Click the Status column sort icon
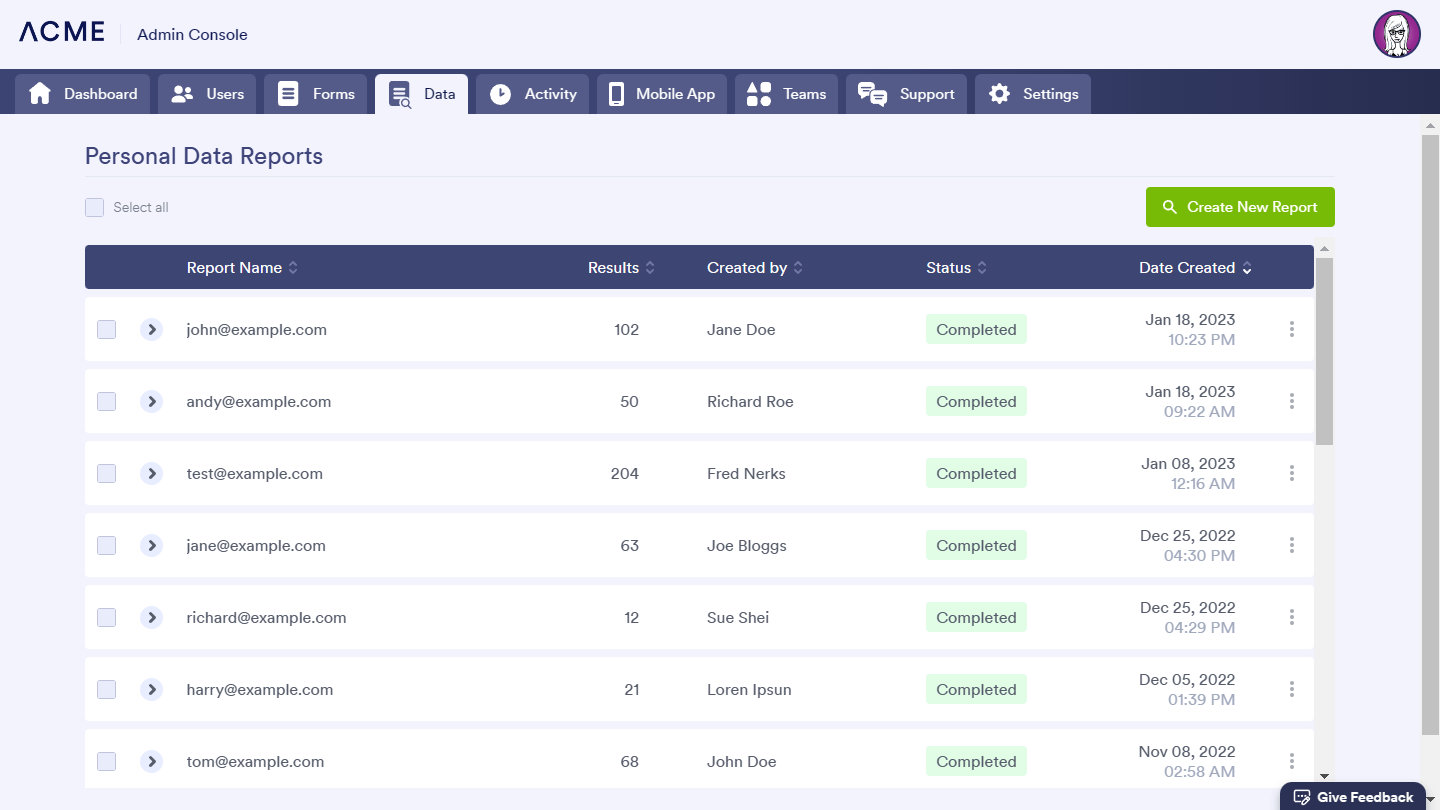The width and height of the screenshot is (1440, 810). [x=982, y=268]
